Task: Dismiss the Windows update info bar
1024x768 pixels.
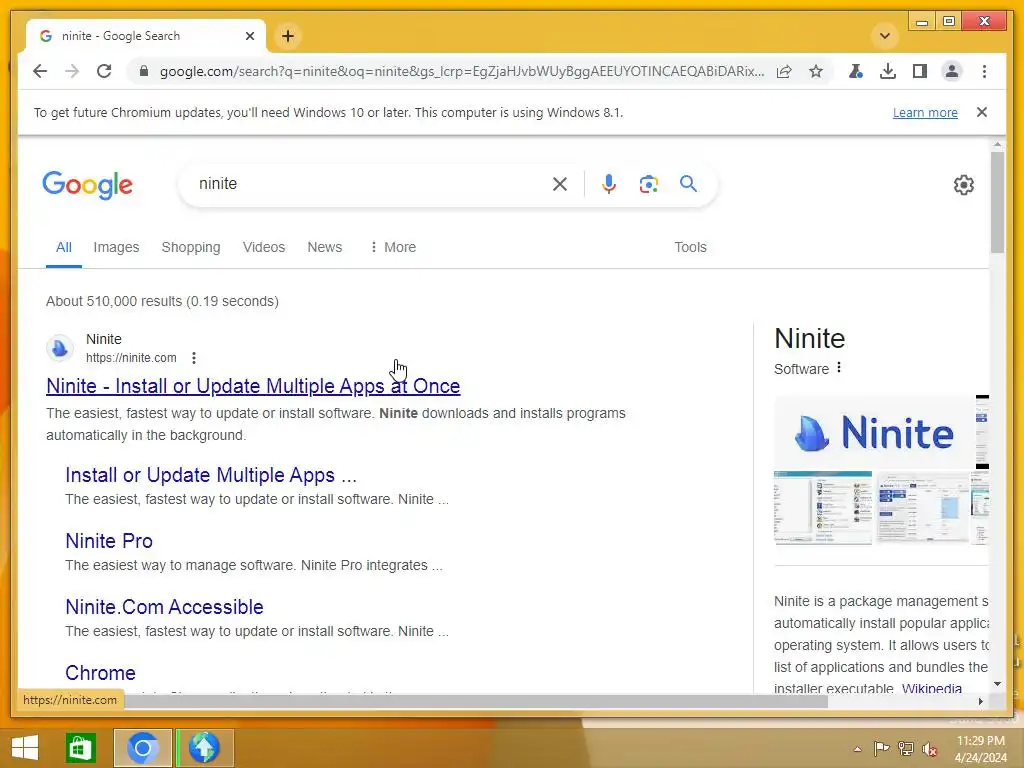Action: click(982, 112)
